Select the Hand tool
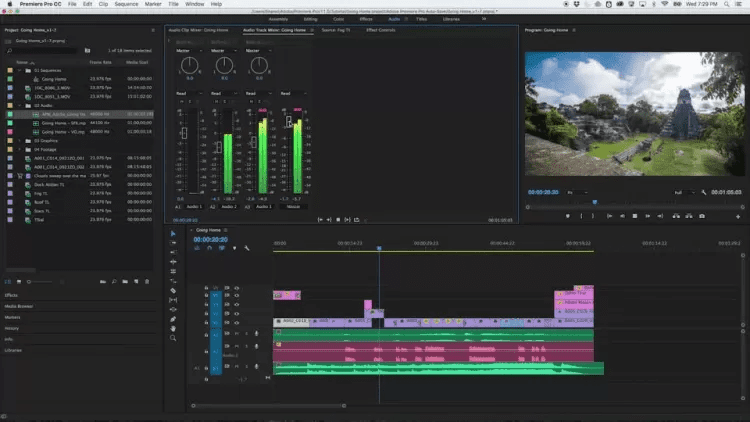750x422 pixels. click(173, 327)
